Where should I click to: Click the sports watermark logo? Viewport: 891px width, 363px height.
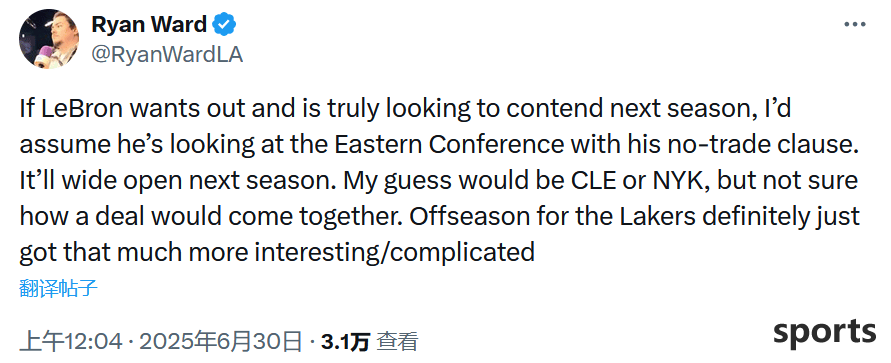pos(824,332)
